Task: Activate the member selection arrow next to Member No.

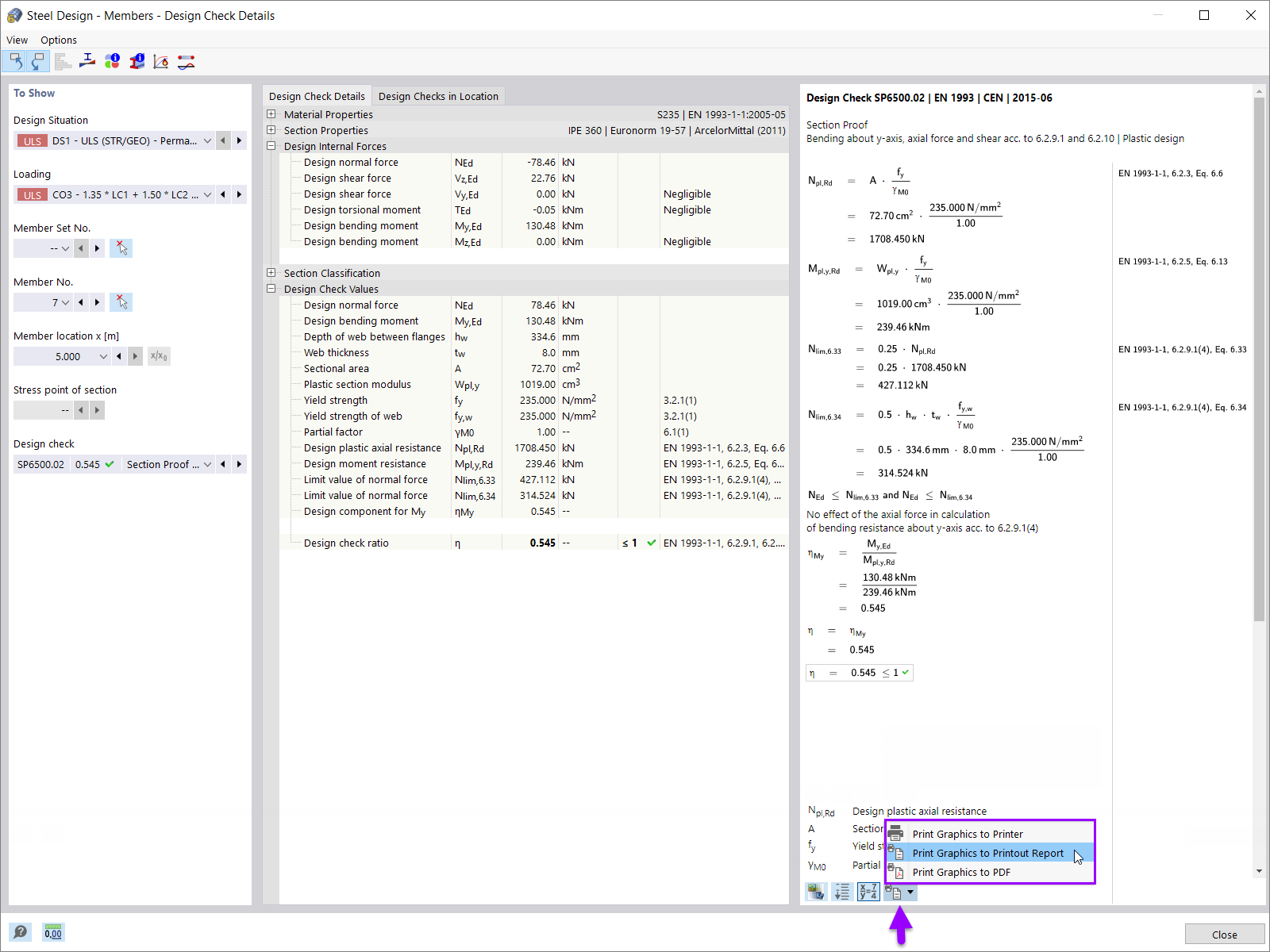Action: [121, 301]
